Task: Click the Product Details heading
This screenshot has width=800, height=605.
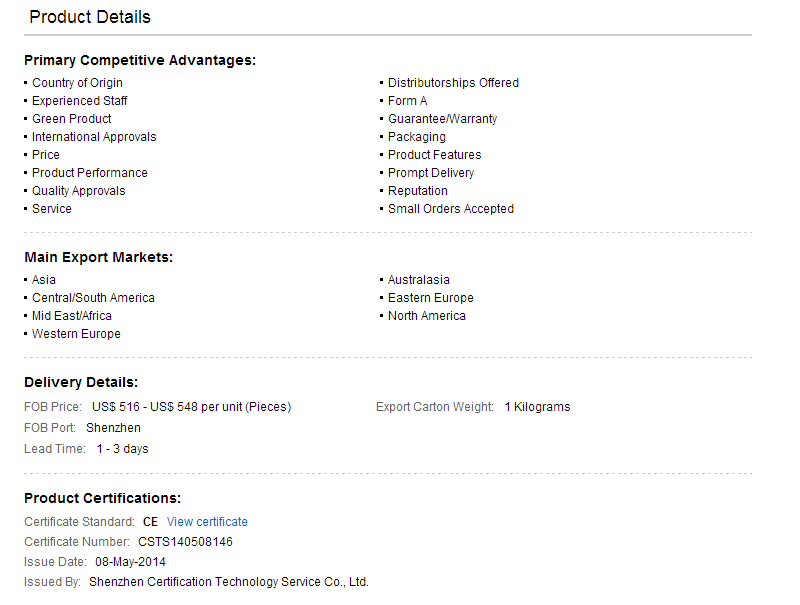Action: (x=90, y=17)
